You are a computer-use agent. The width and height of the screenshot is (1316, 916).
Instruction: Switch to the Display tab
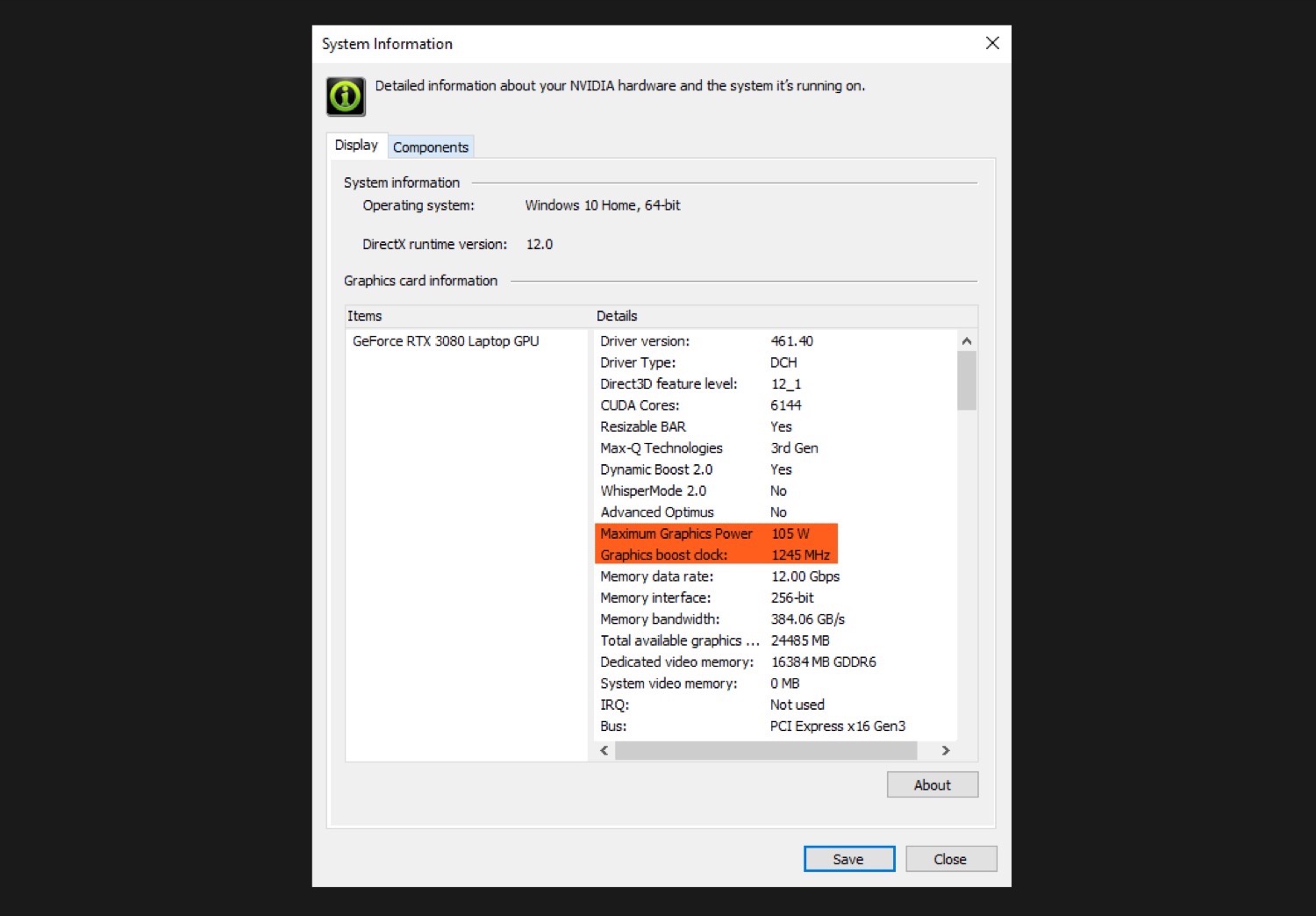[356, 146]
